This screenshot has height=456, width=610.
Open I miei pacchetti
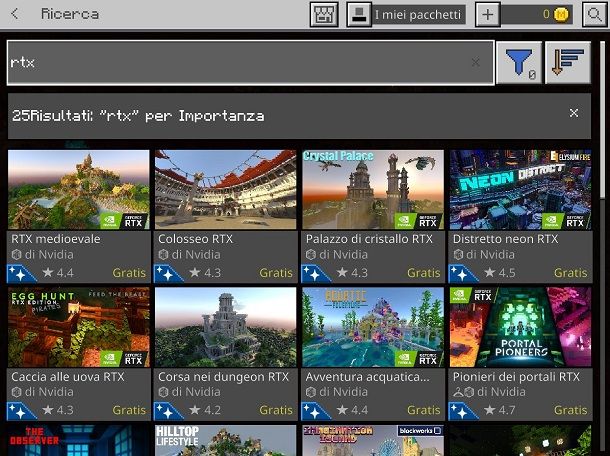tap(418, 15)
